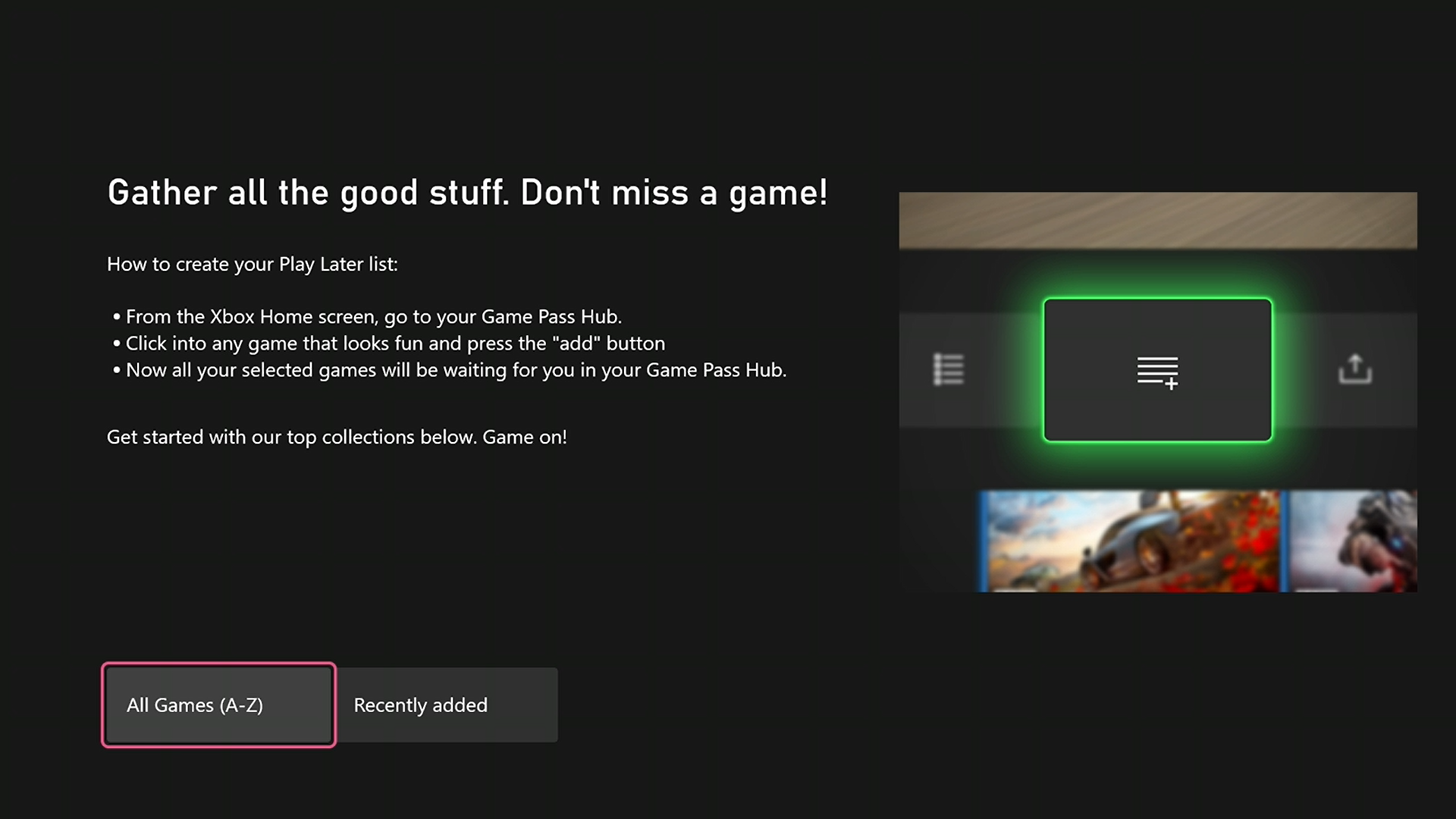Click the tan banner strip atop preview image
Screen dimensions: 1456x819
(x=1157, y=220)
